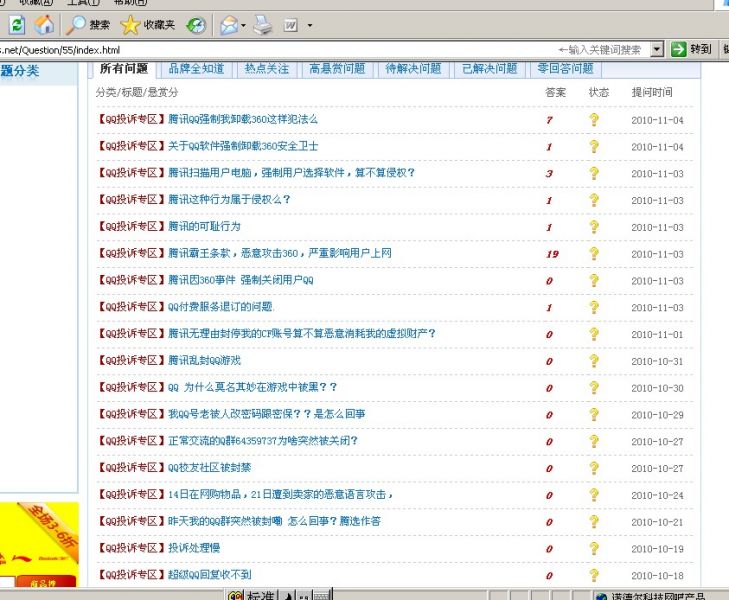Click status icon in 腾讯霸王条款 row
The height and width of the screenshot is (600, 729).
(x=594, y=254)
